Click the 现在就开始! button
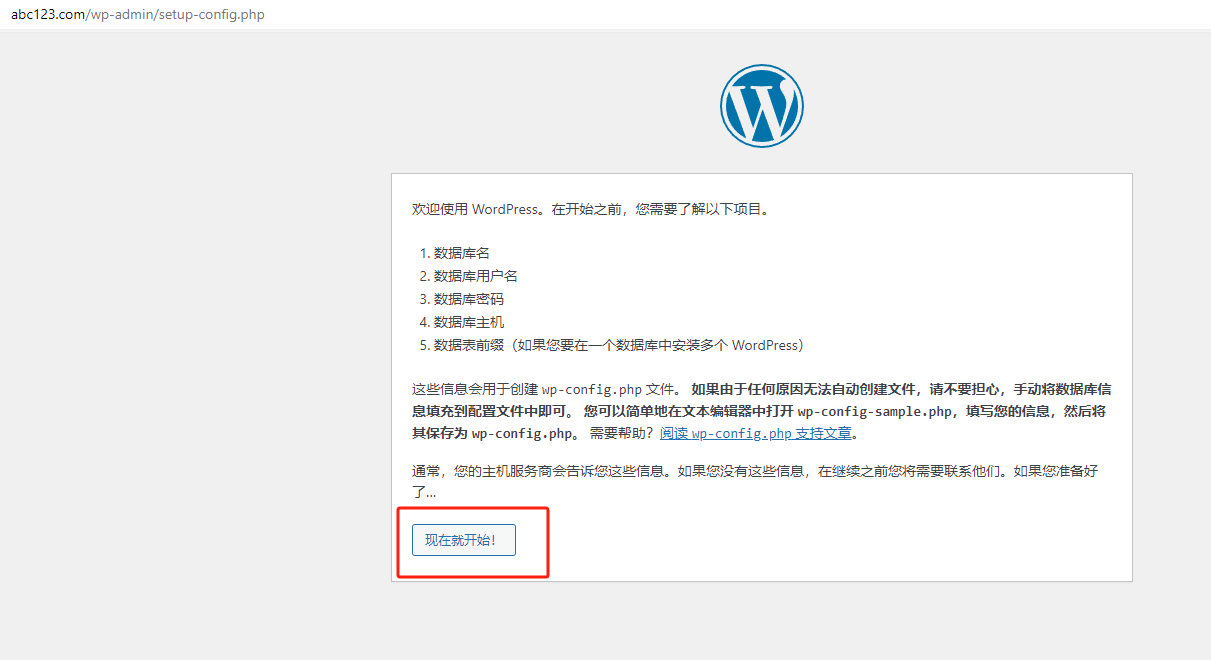The image size is (1211, 660). [x=464, y=540]
